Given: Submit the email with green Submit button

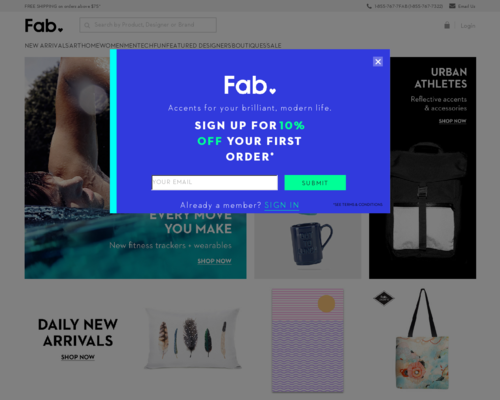Looking at the screenshot, I should [315, 183].
